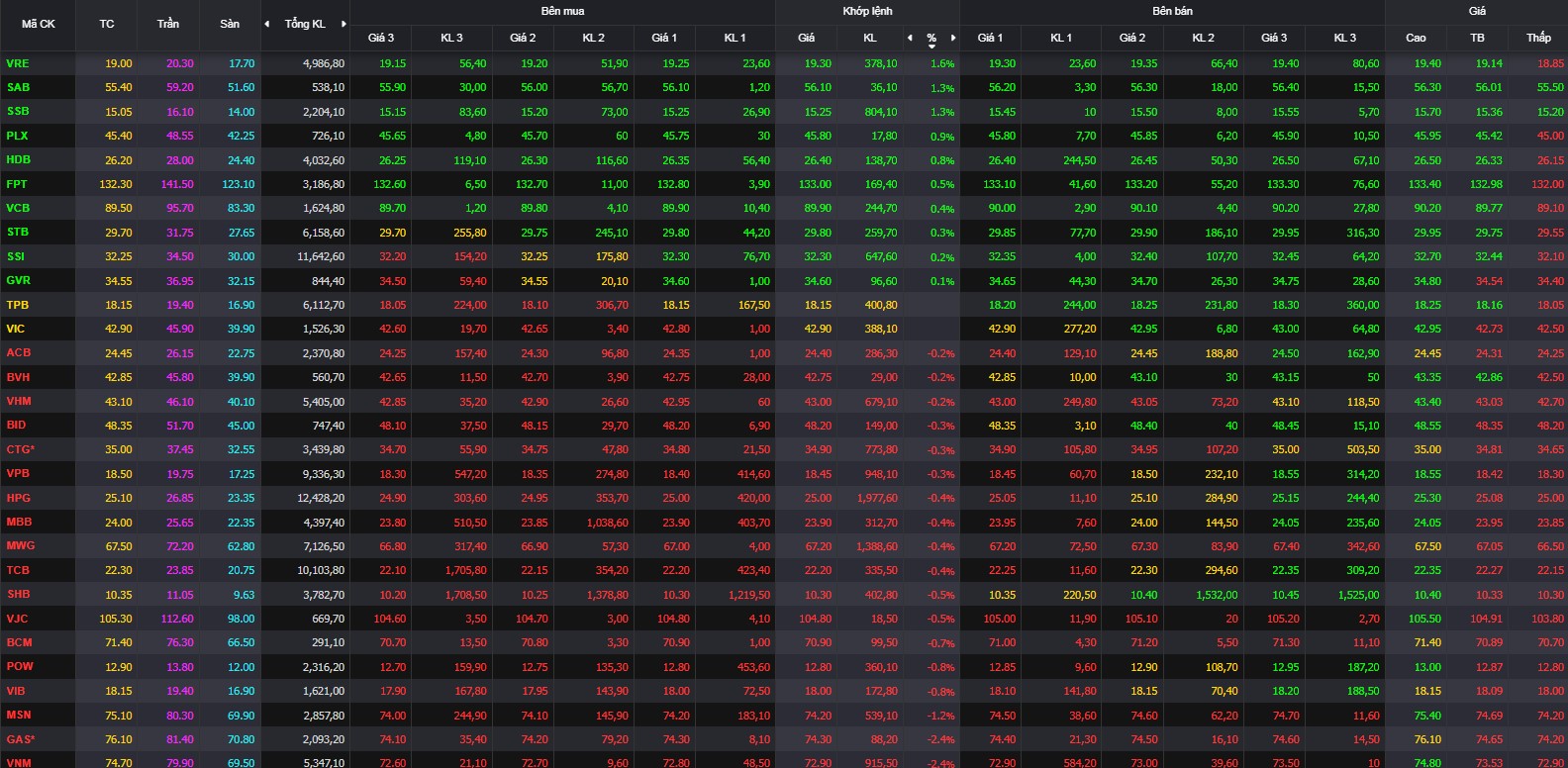Viewport: 1568px width, 768px height.
Task: Select the TPB ticker symbol
Action: tap(18, 305)
